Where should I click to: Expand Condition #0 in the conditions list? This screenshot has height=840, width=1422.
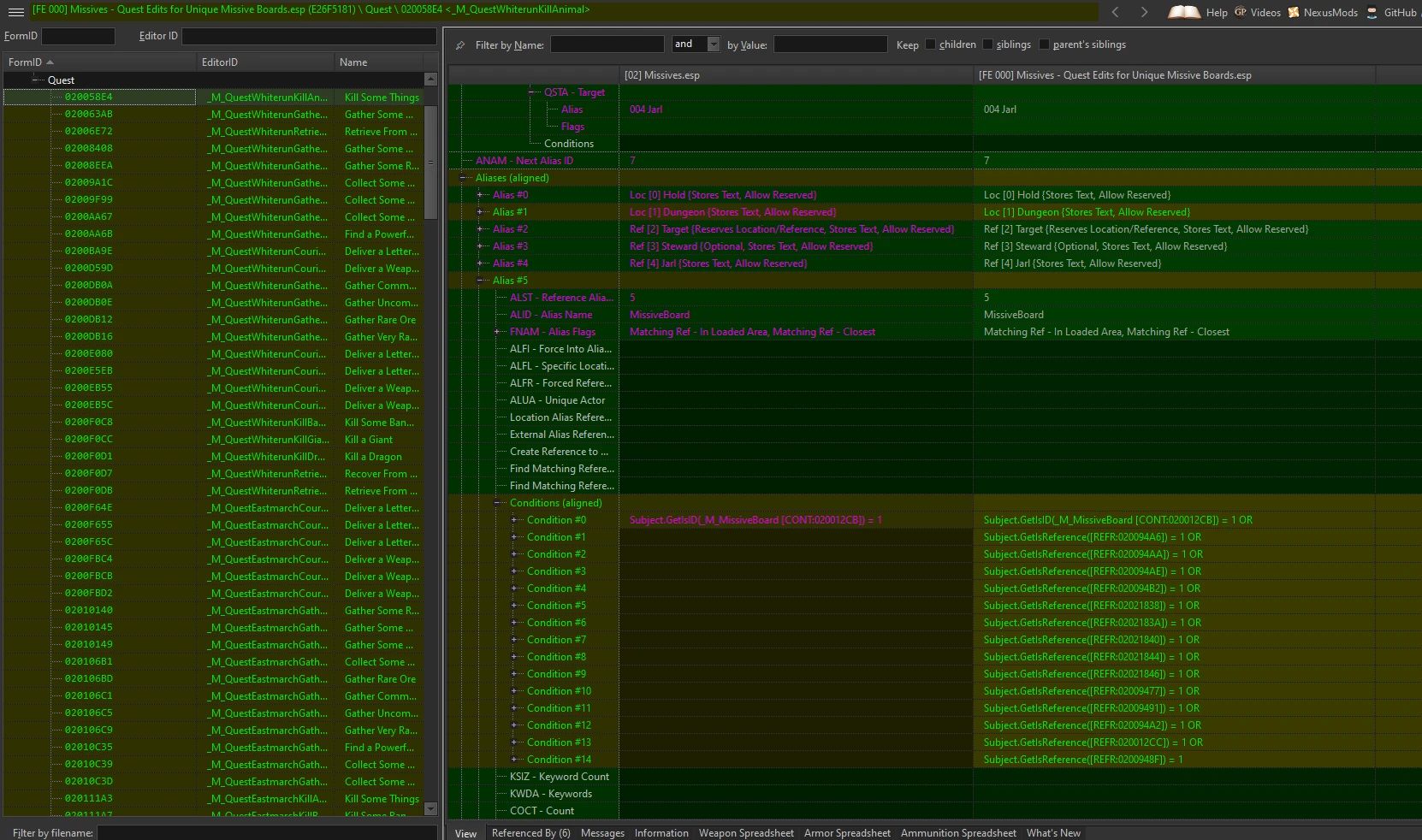515,520
